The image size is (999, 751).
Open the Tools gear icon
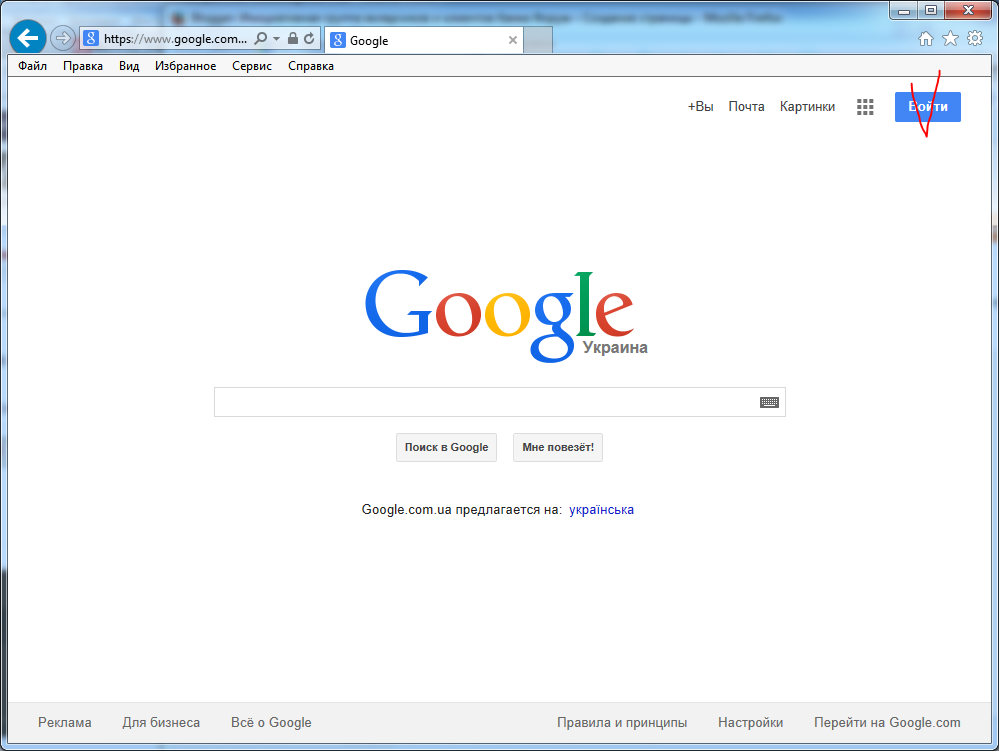coord(975,38)
